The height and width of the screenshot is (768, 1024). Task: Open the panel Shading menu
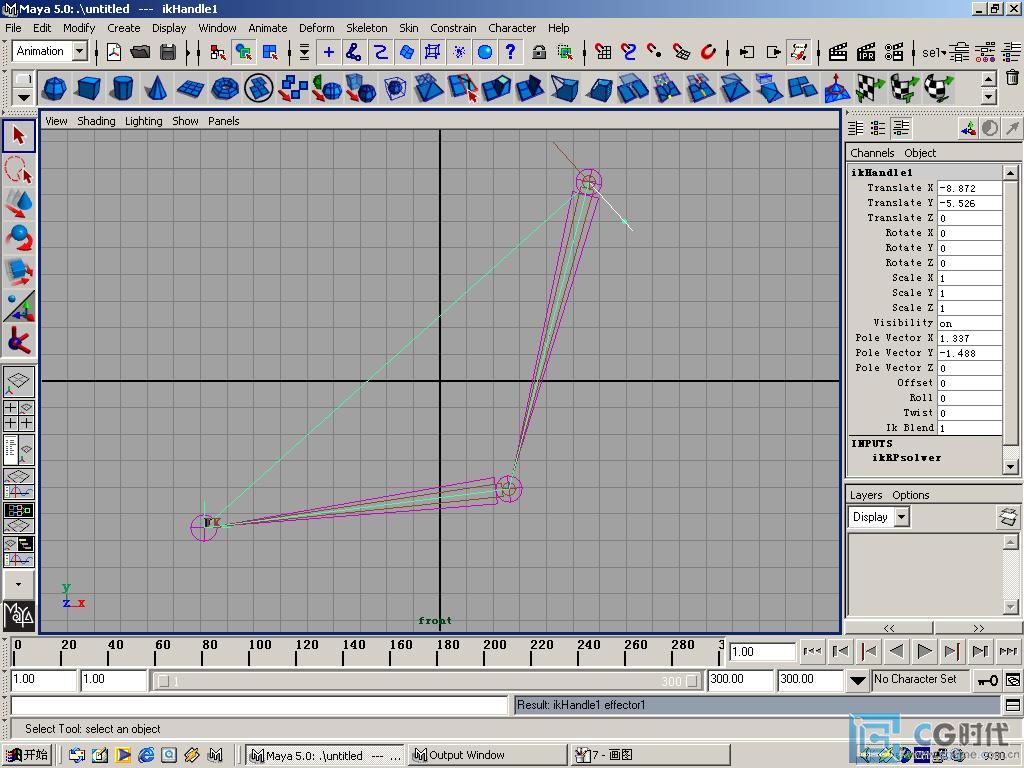tap(96, 121)
